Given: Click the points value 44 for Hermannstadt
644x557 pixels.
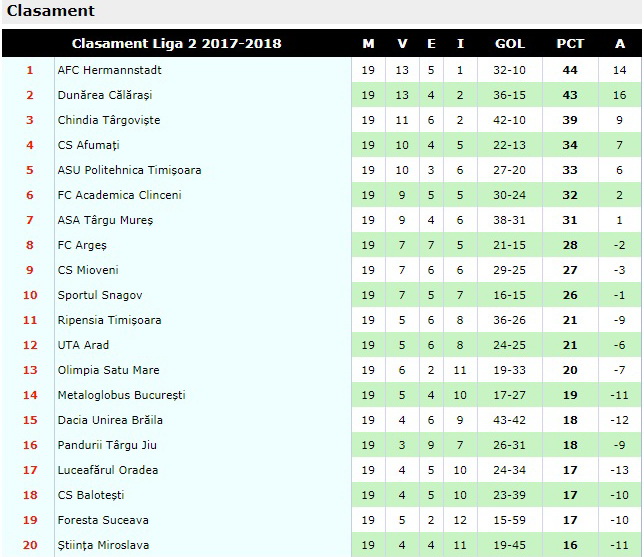Looking at the screenshot, I should pyautogui.click(x=570, y=70).
